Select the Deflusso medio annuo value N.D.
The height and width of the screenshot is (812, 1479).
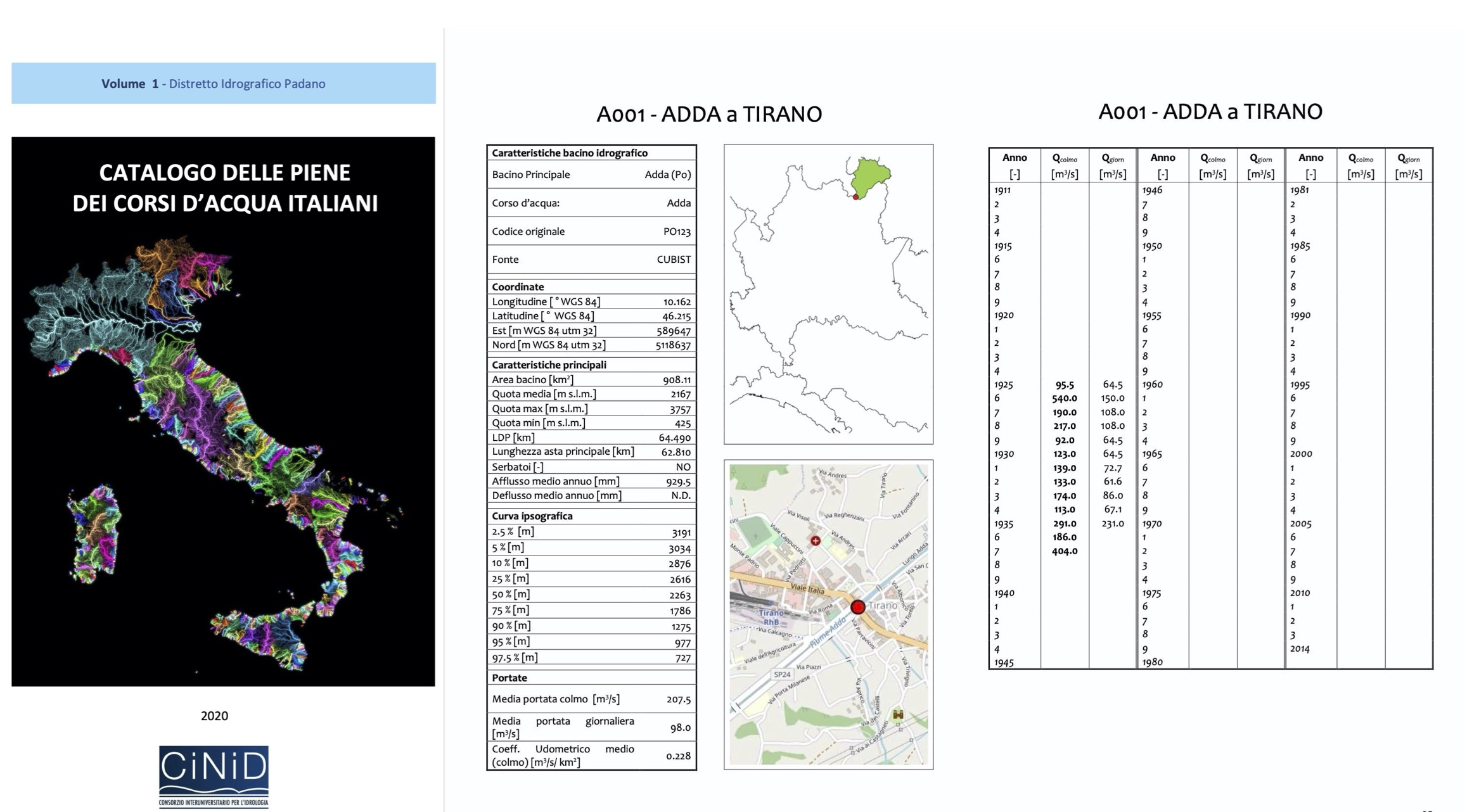[x=681, y=495]
